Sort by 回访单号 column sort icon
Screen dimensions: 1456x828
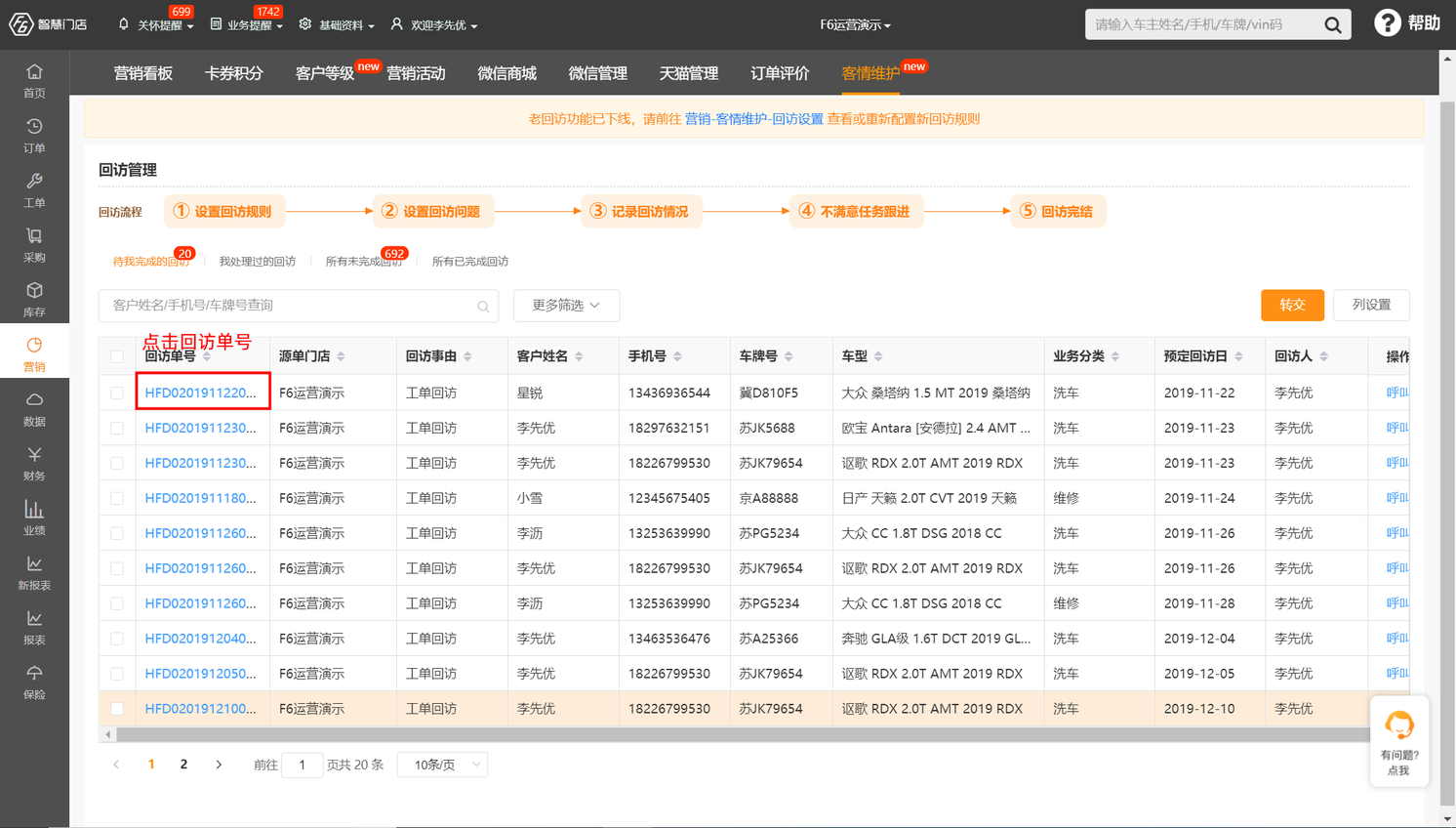click(207, 356)
